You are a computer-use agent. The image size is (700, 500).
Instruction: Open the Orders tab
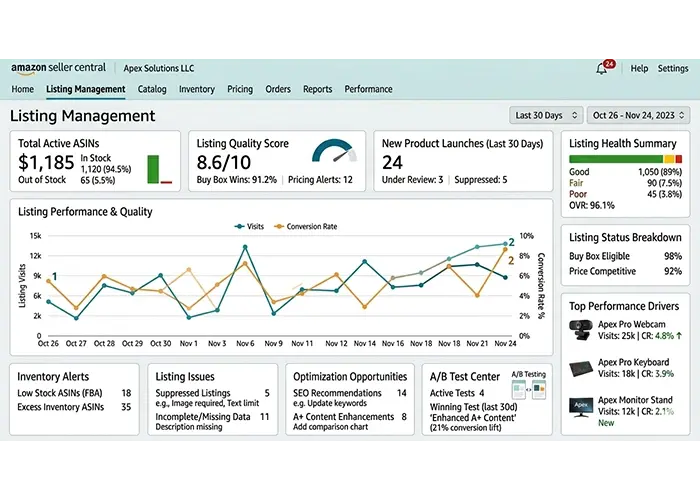tap(278, 89)
